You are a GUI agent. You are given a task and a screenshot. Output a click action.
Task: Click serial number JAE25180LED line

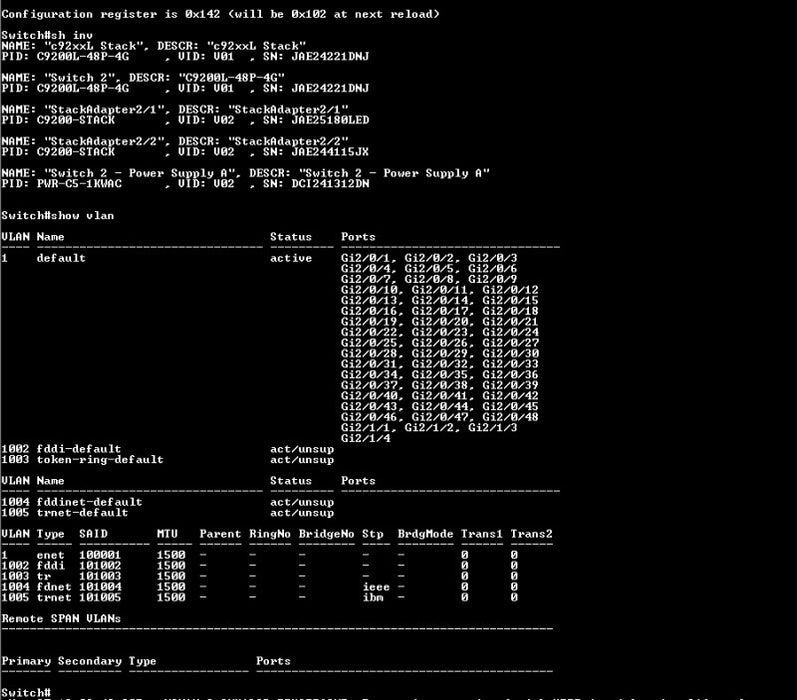coord(185,120)
